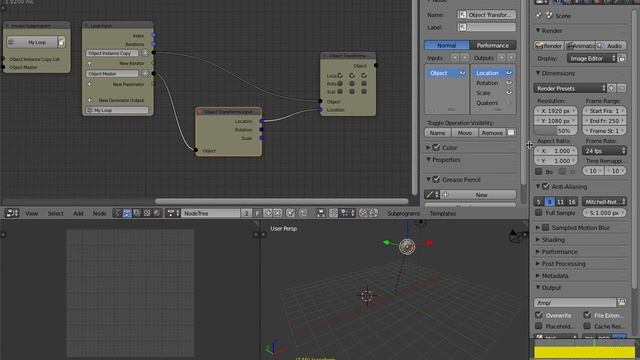Viewport: 640px width, 360px height.
Task: Open the 24 fps frame rate dropdown
Action: (604, 151)
